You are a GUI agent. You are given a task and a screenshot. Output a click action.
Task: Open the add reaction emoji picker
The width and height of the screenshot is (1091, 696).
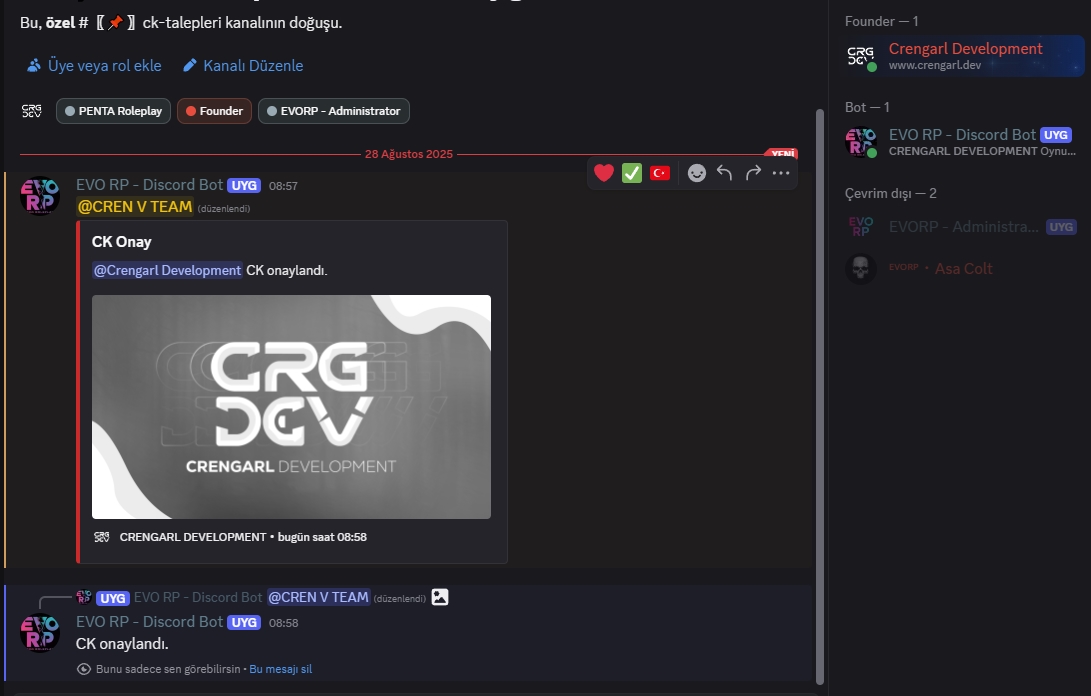[x=696, y=173]
